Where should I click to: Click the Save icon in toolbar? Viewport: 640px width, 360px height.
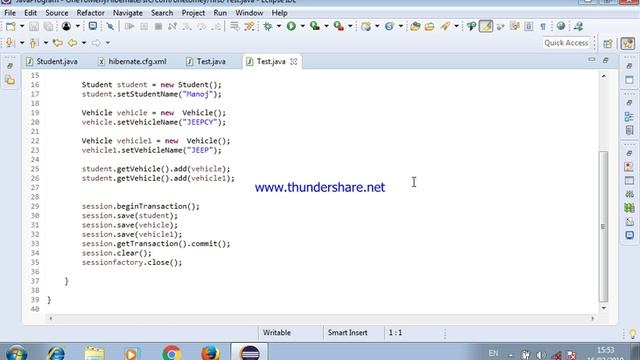coord(34,27)
